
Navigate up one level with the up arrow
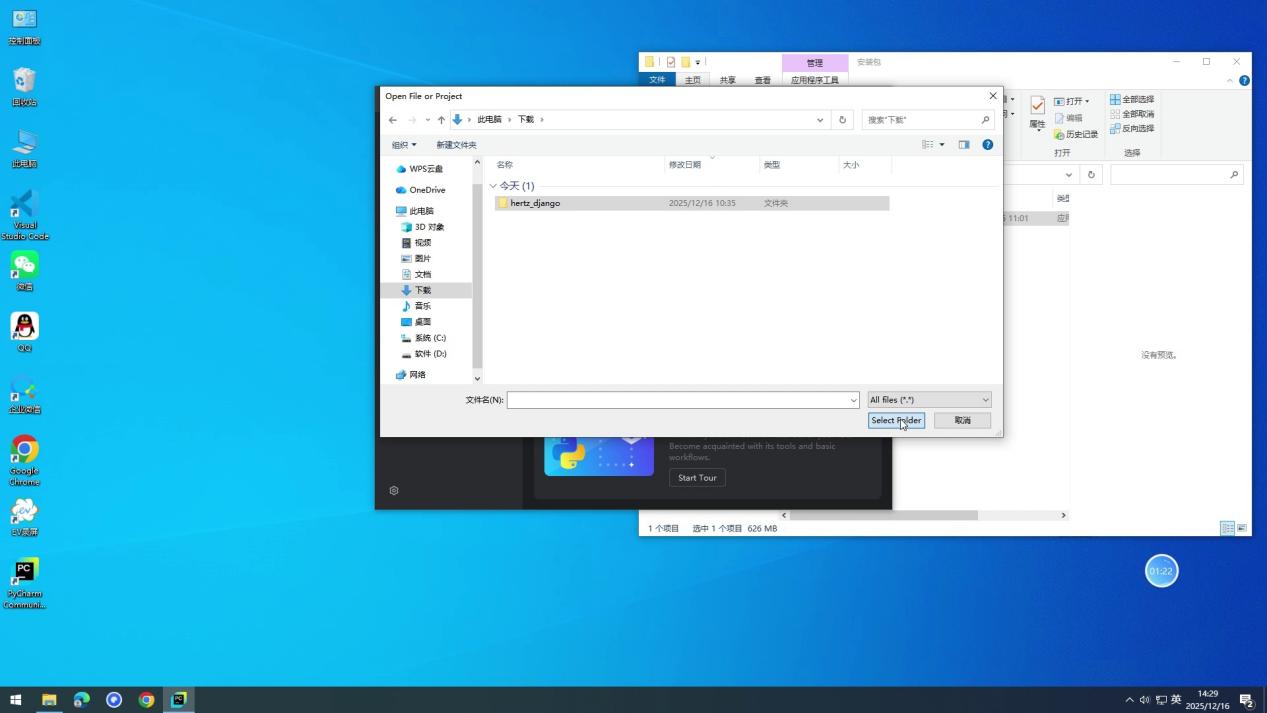click(441, 119)
